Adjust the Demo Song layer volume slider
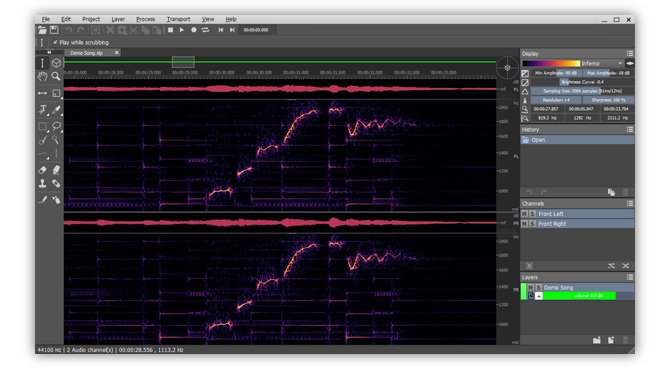 (x=588, y=296)
